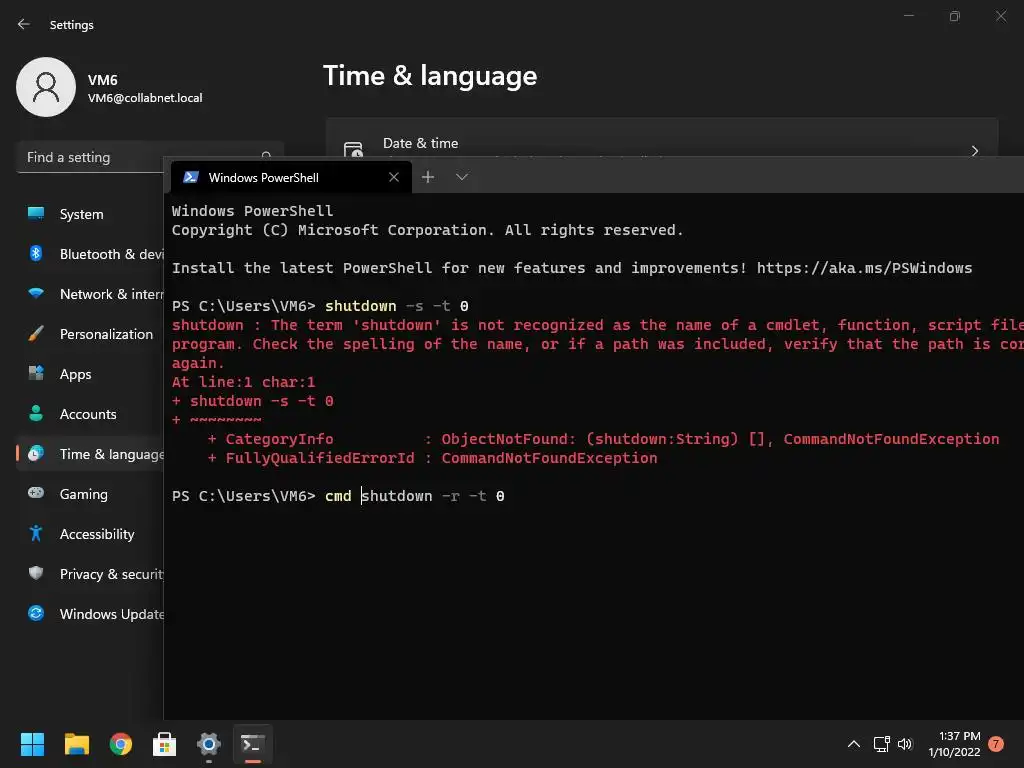This screenshot has height=768, width=1024.
Task: Open File Explorer from the taskbar
Action: click(76, 744)
